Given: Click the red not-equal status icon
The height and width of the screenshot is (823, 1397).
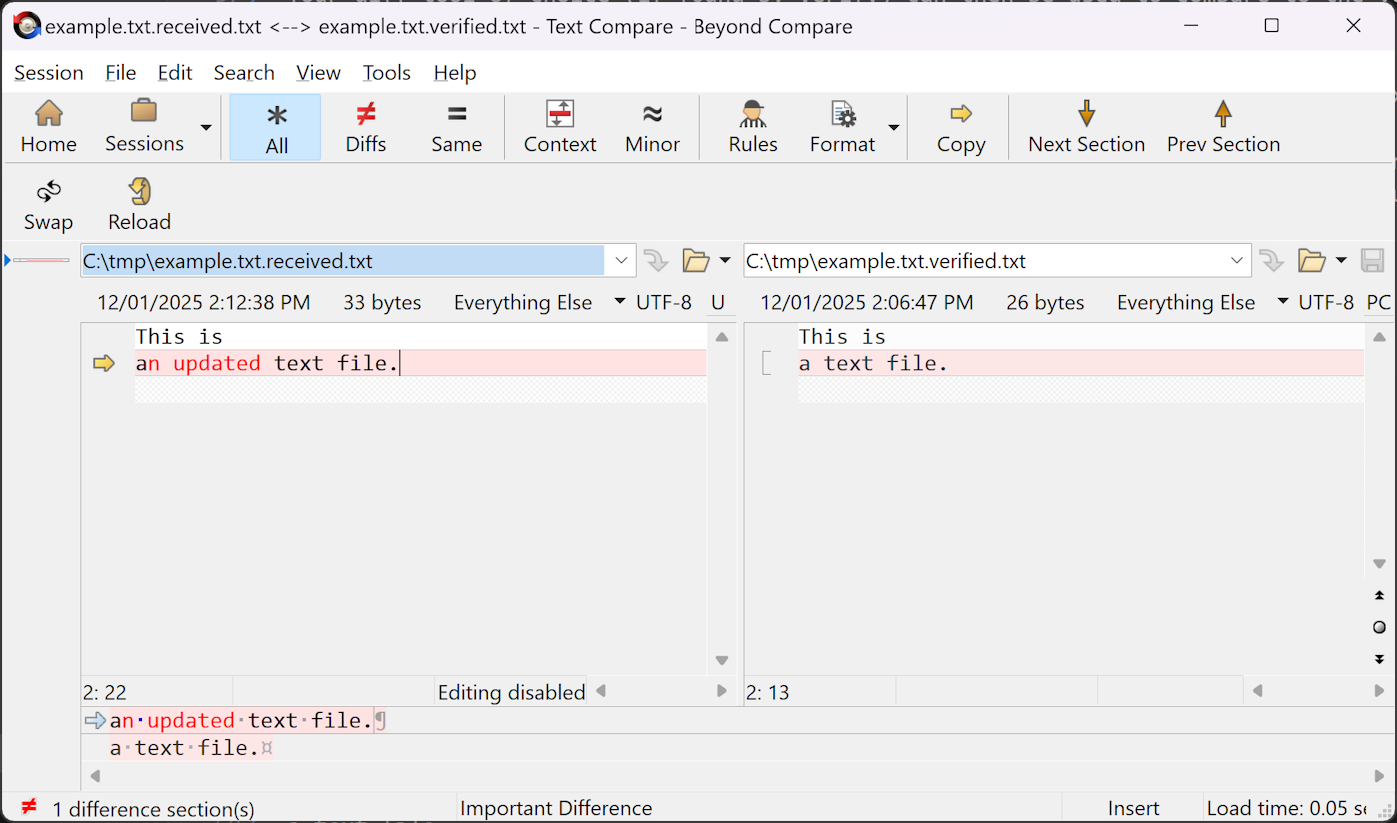Looking at the screenshot, I should pyautogui.click(x=29, y=807).
